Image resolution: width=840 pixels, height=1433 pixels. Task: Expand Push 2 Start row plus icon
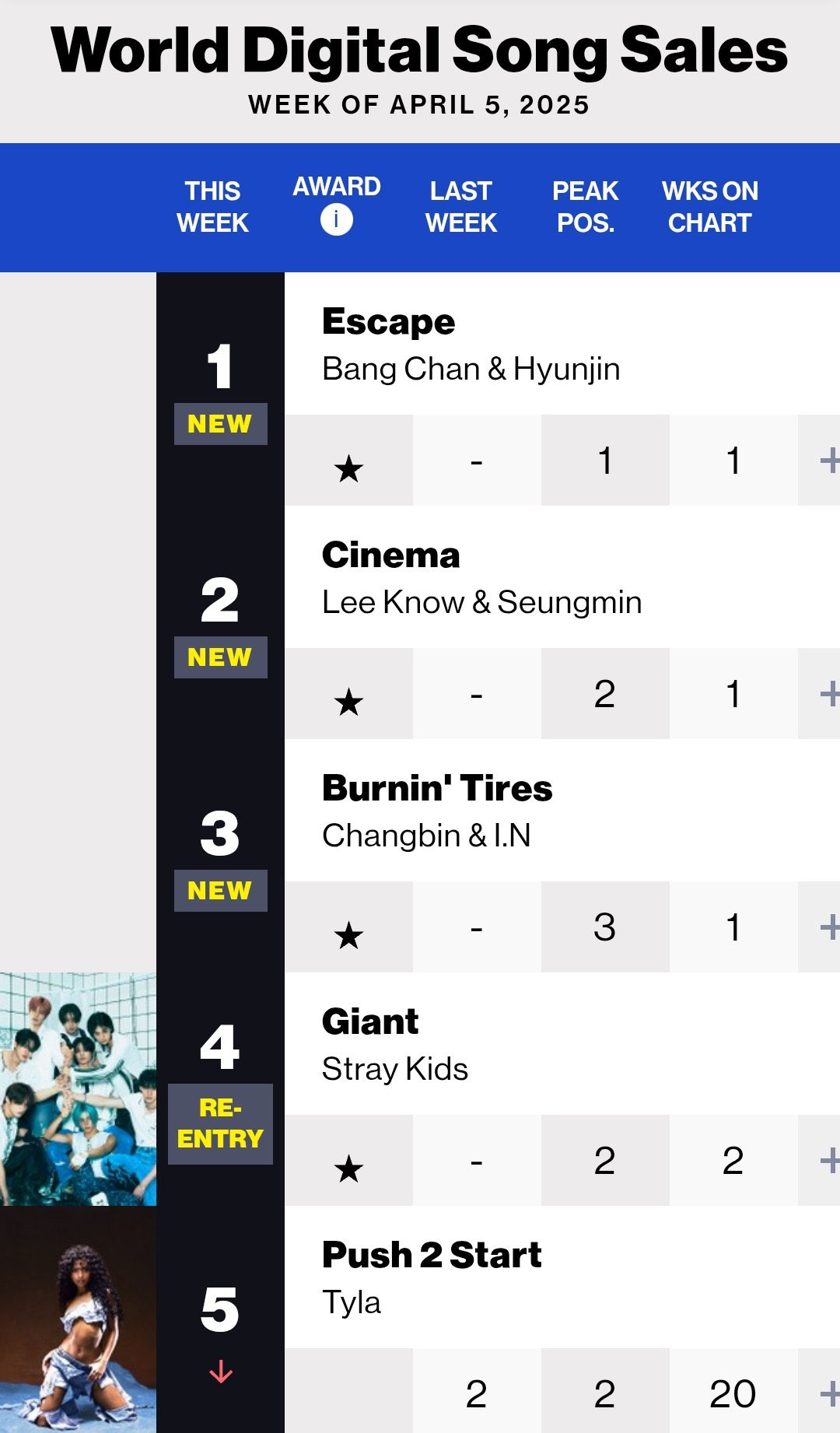coord(830,1393)
